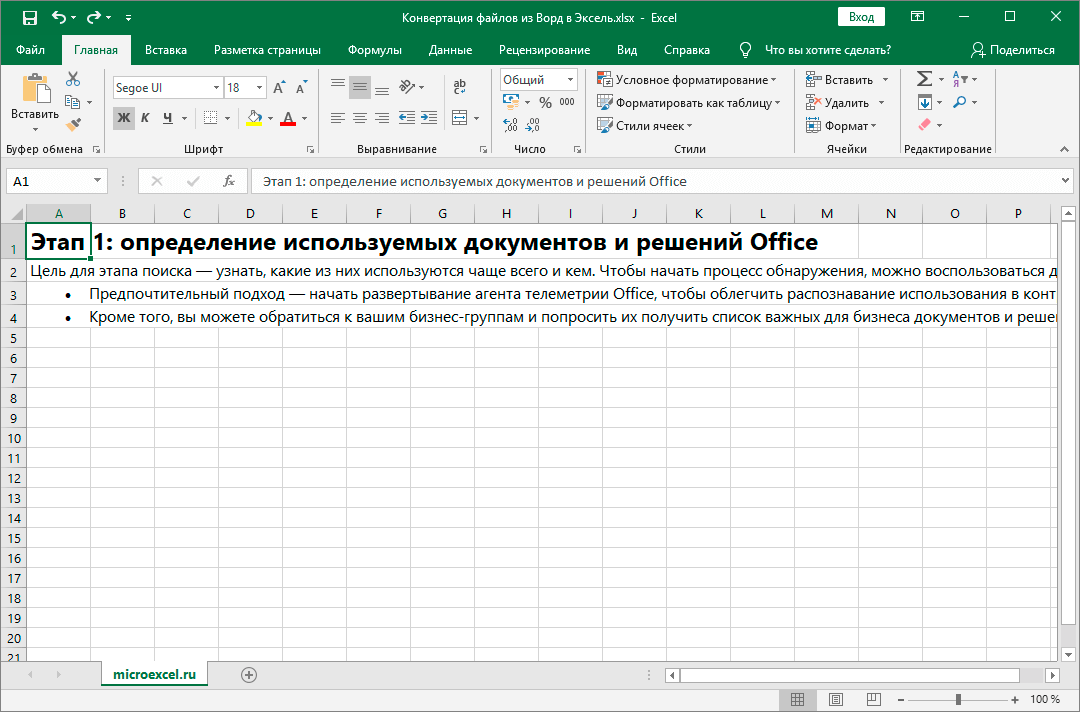Viewport: 1080px width, 712px height.
Task: Merge and center selected cells
Action: (x=459, y=118)
